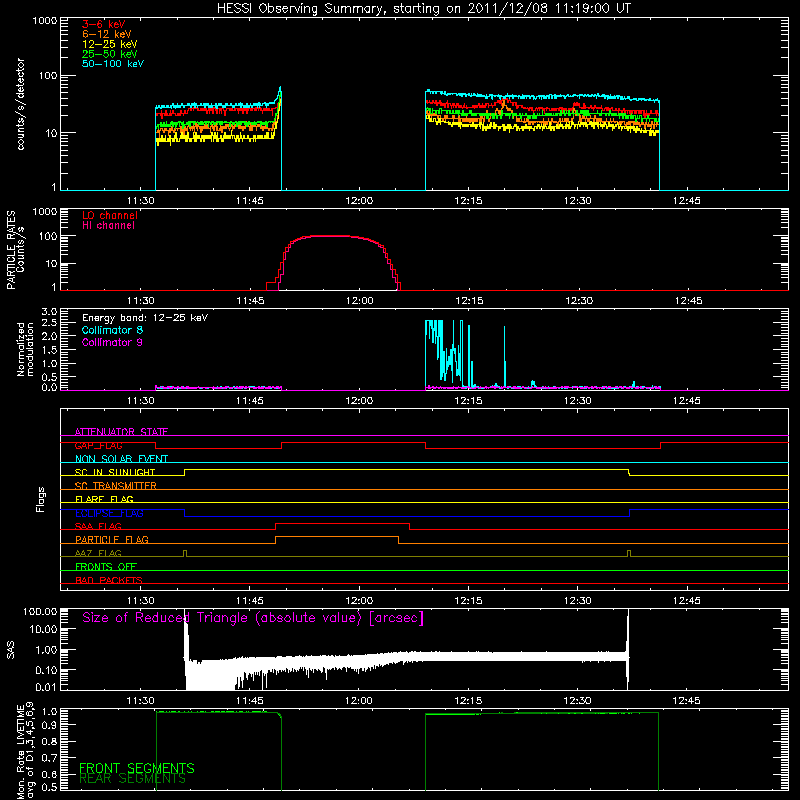Click the HESSI Observing Summary title text
Screen dimensions: 800x800
pyautogui.click(x=423, y=8)
